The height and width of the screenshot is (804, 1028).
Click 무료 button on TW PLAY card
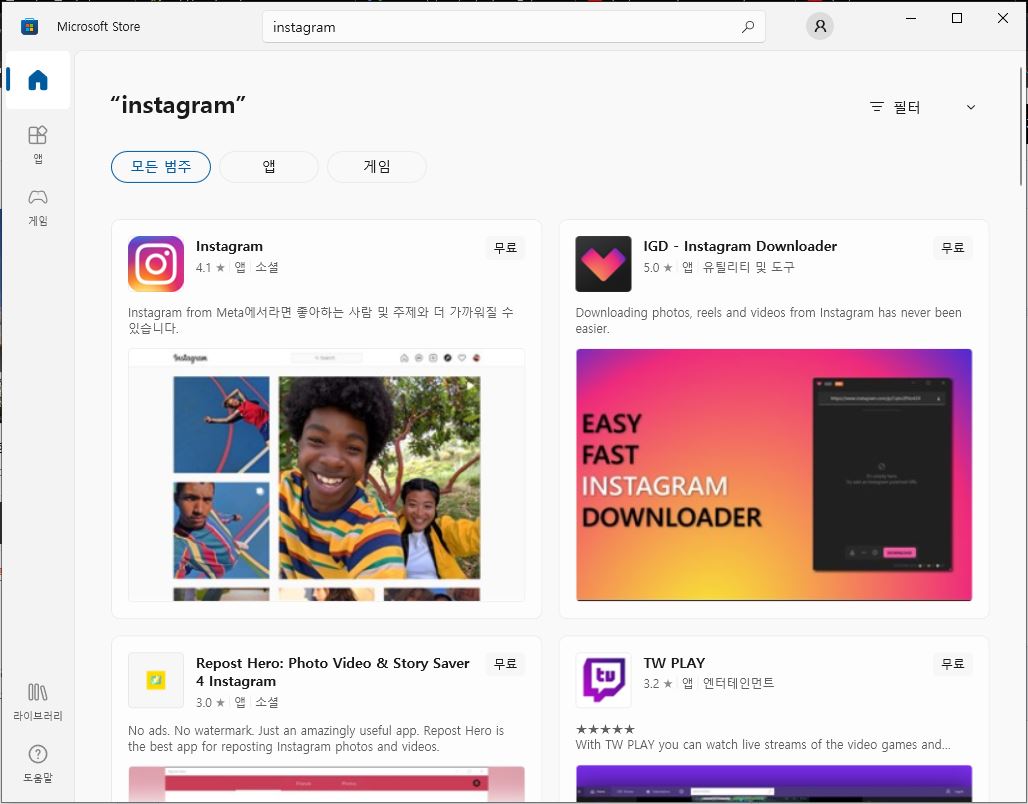(x=953, y=664)
